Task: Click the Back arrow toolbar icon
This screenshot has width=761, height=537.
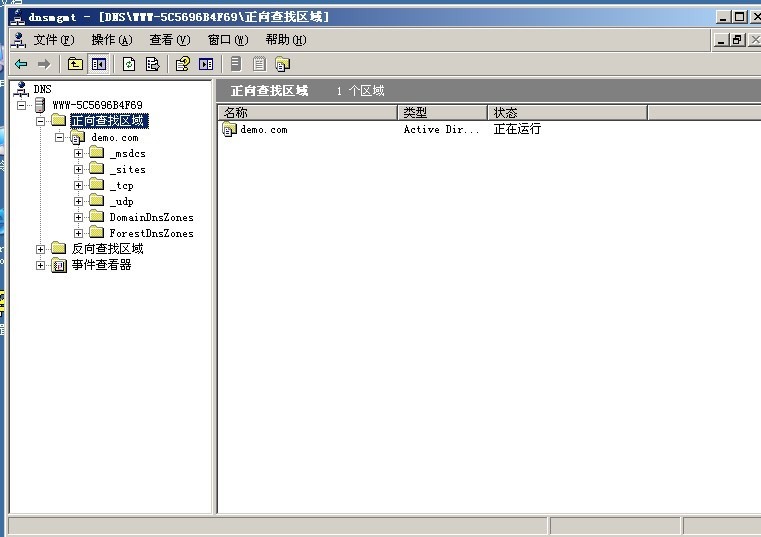Action: click(x=21, y=64)
